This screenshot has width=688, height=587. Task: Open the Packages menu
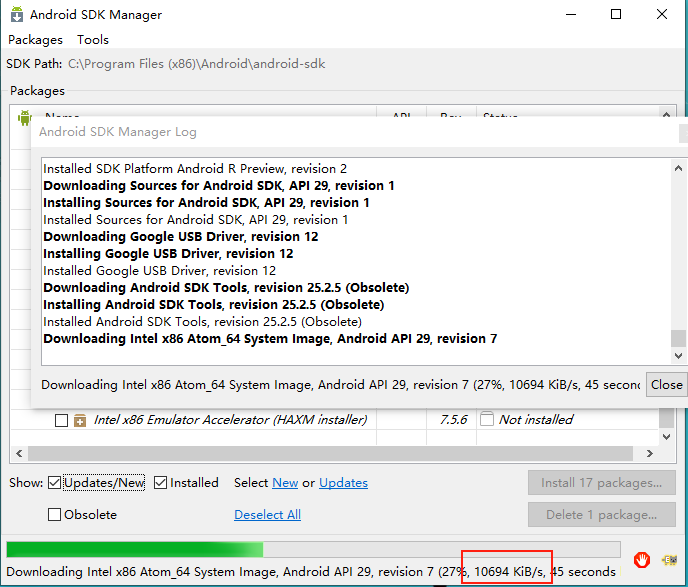pyautogui.click(x=36, y=40)
